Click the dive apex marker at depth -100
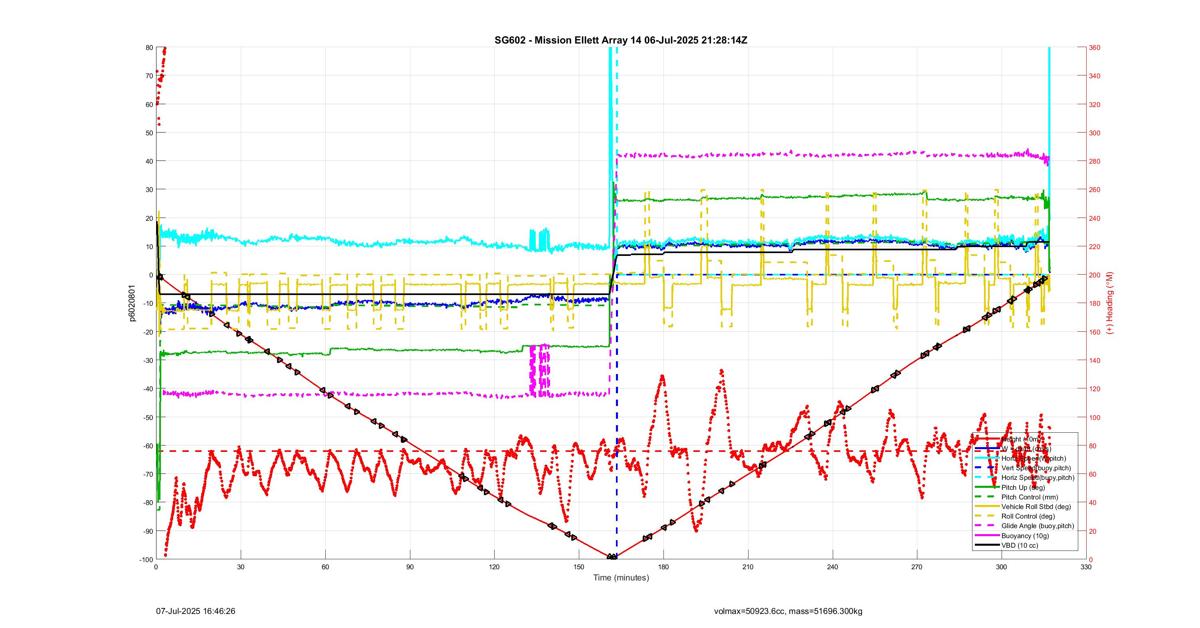Image resolution: width=1200 pixels, height=628 pixels. pyautogui.click(x=612, y=557)
